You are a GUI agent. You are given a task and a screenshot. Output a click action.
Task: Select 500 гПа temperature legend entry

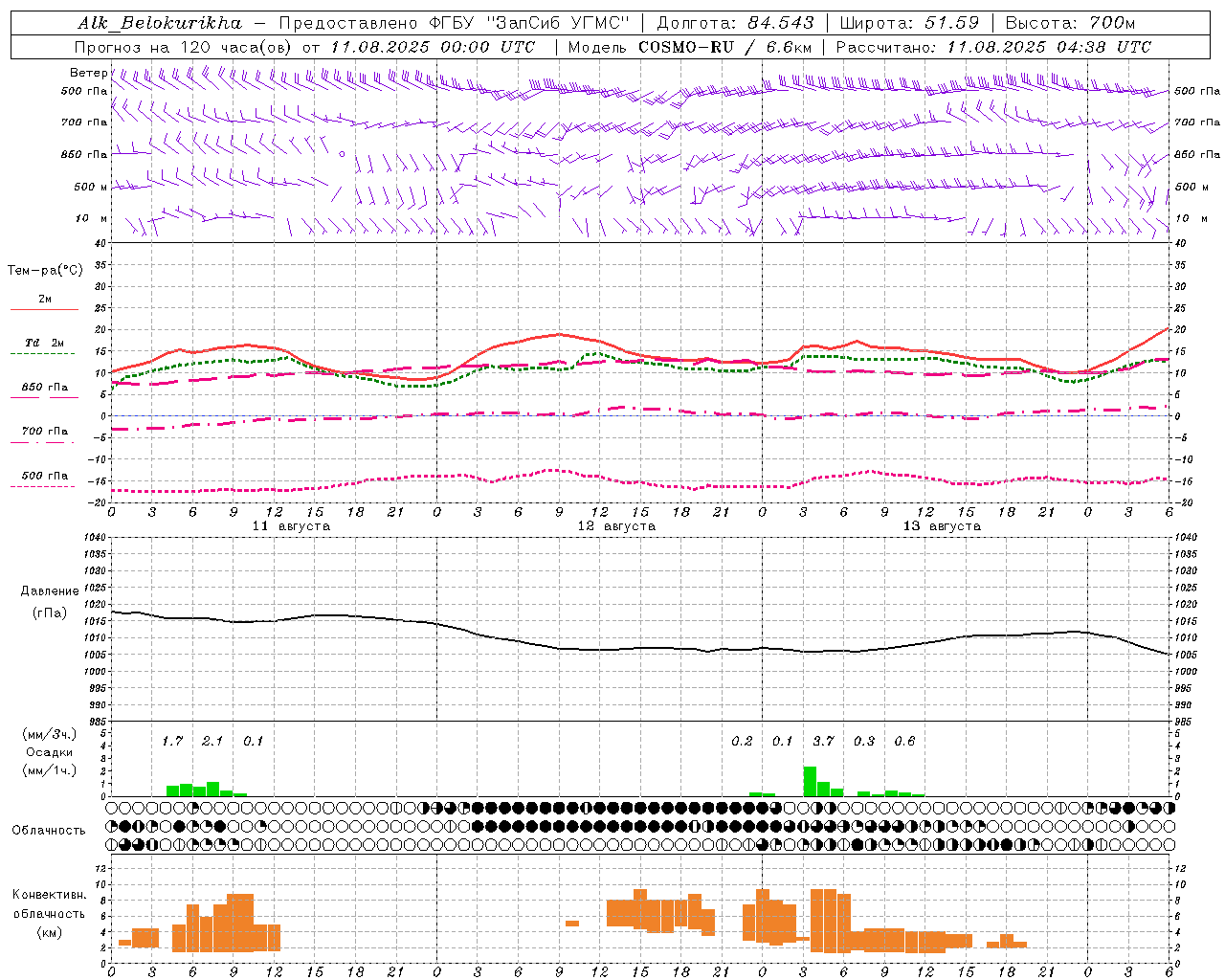point(45,476)
